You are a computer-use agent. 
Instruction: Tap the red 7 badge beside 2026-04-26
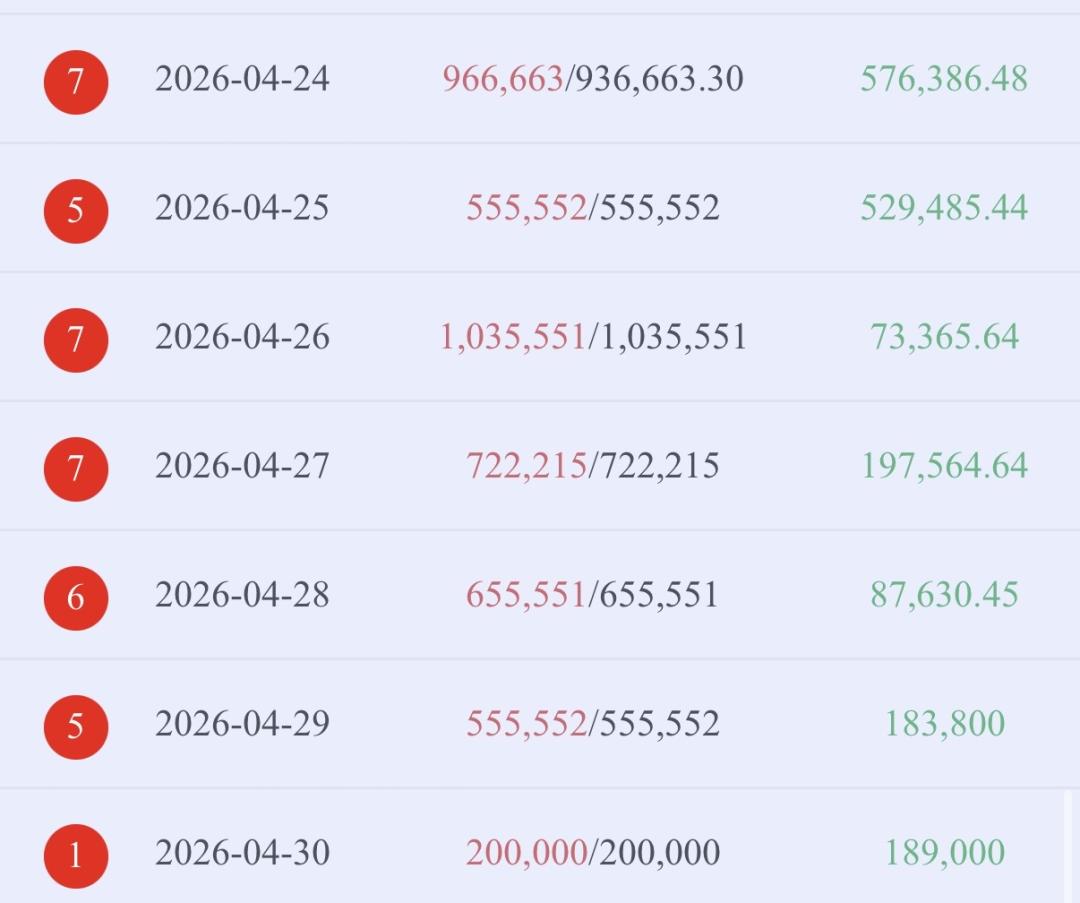[75, 339]
